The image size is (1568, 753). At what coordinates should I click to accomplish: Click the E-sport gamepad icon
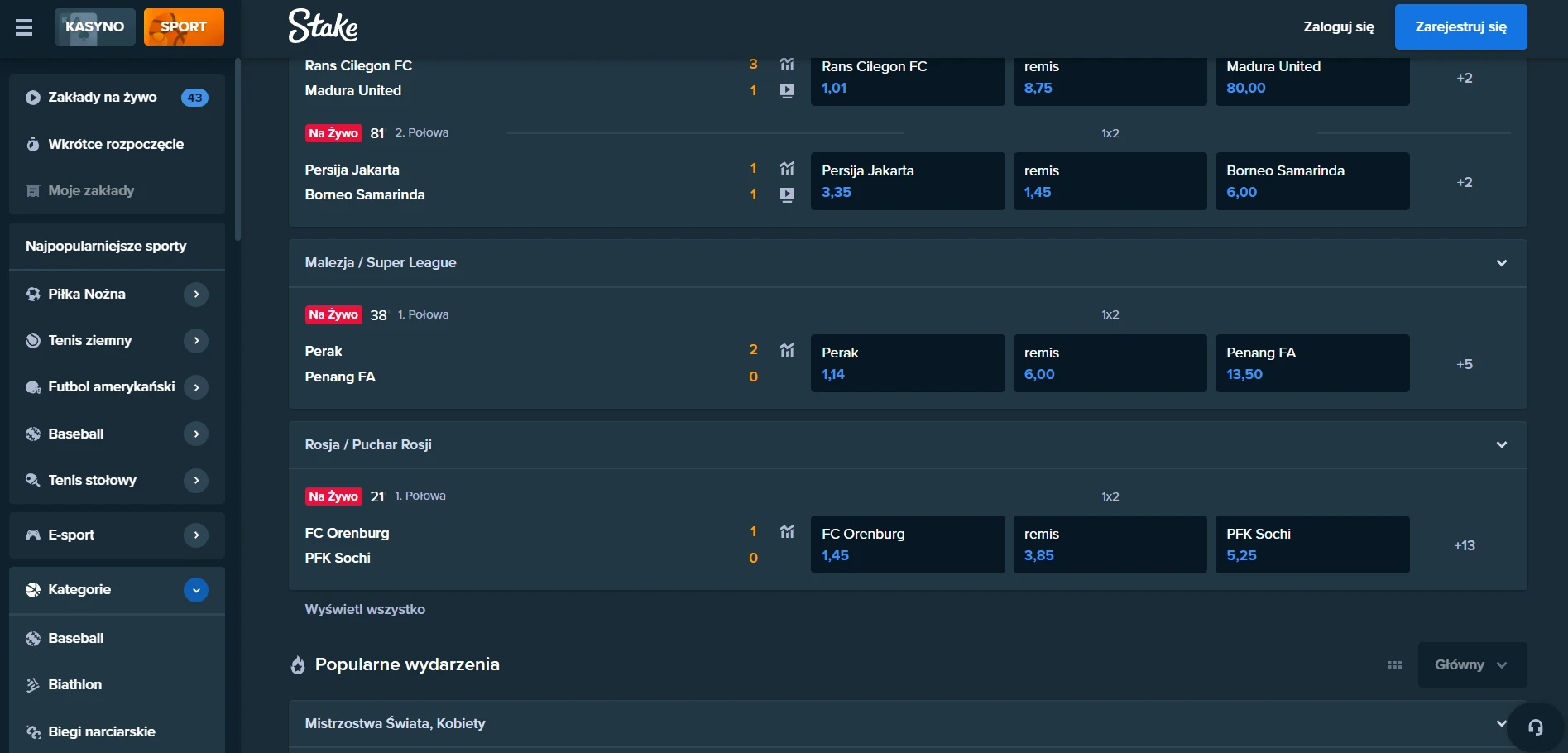[33, 535]
